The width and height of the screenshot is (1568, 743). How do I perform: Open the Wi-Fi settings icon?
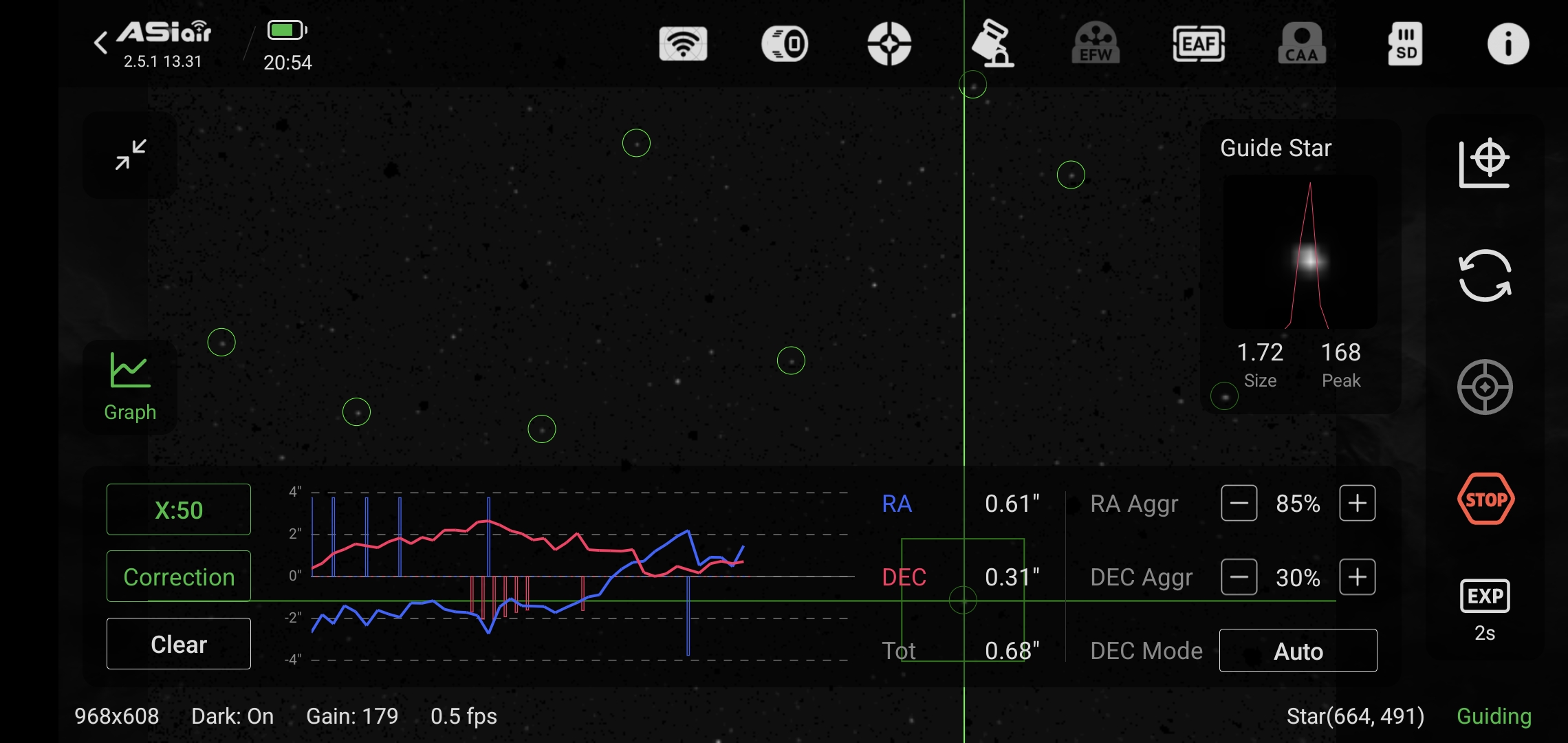click(x=683, y=45)
